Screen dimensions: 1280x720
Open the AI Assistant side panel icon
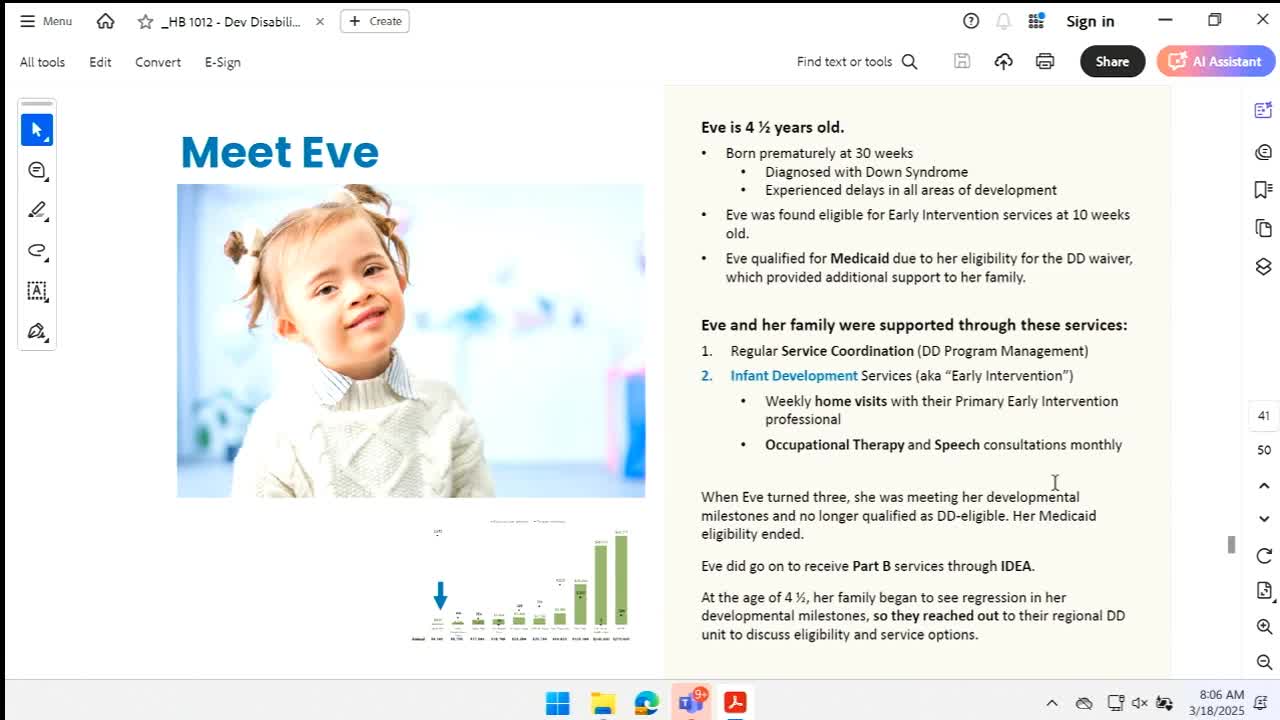coord(1263,110)
